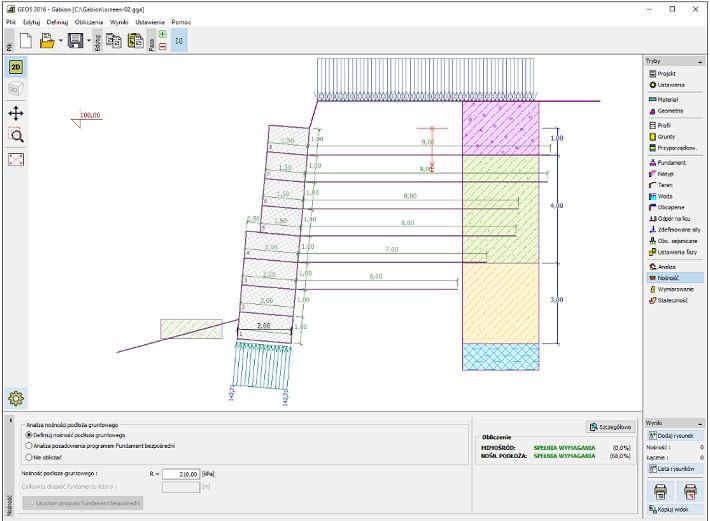Open the Wyniki menu

tap(119, 22)
